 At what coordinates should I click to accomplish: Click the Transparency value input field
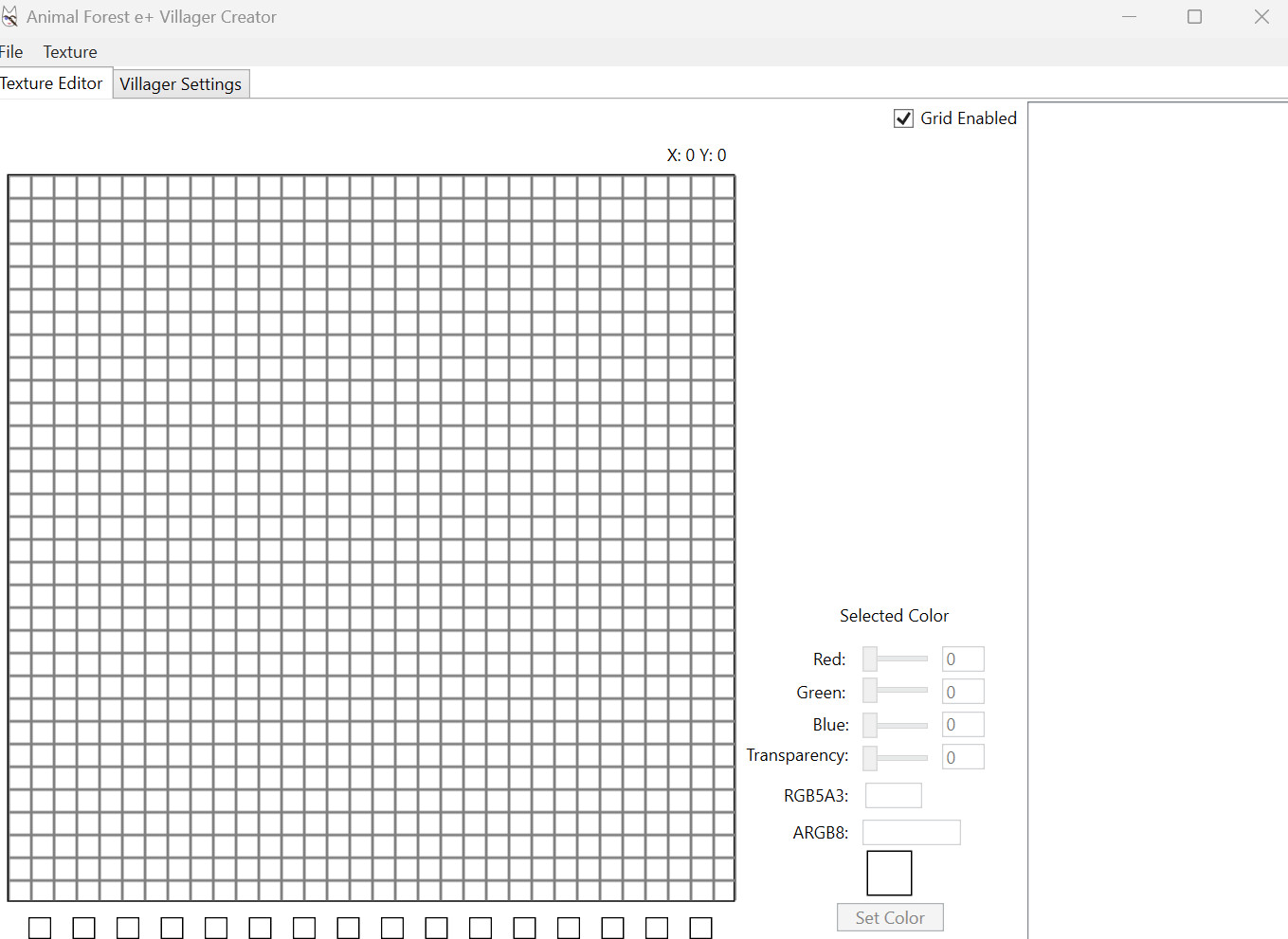(963, 757)
